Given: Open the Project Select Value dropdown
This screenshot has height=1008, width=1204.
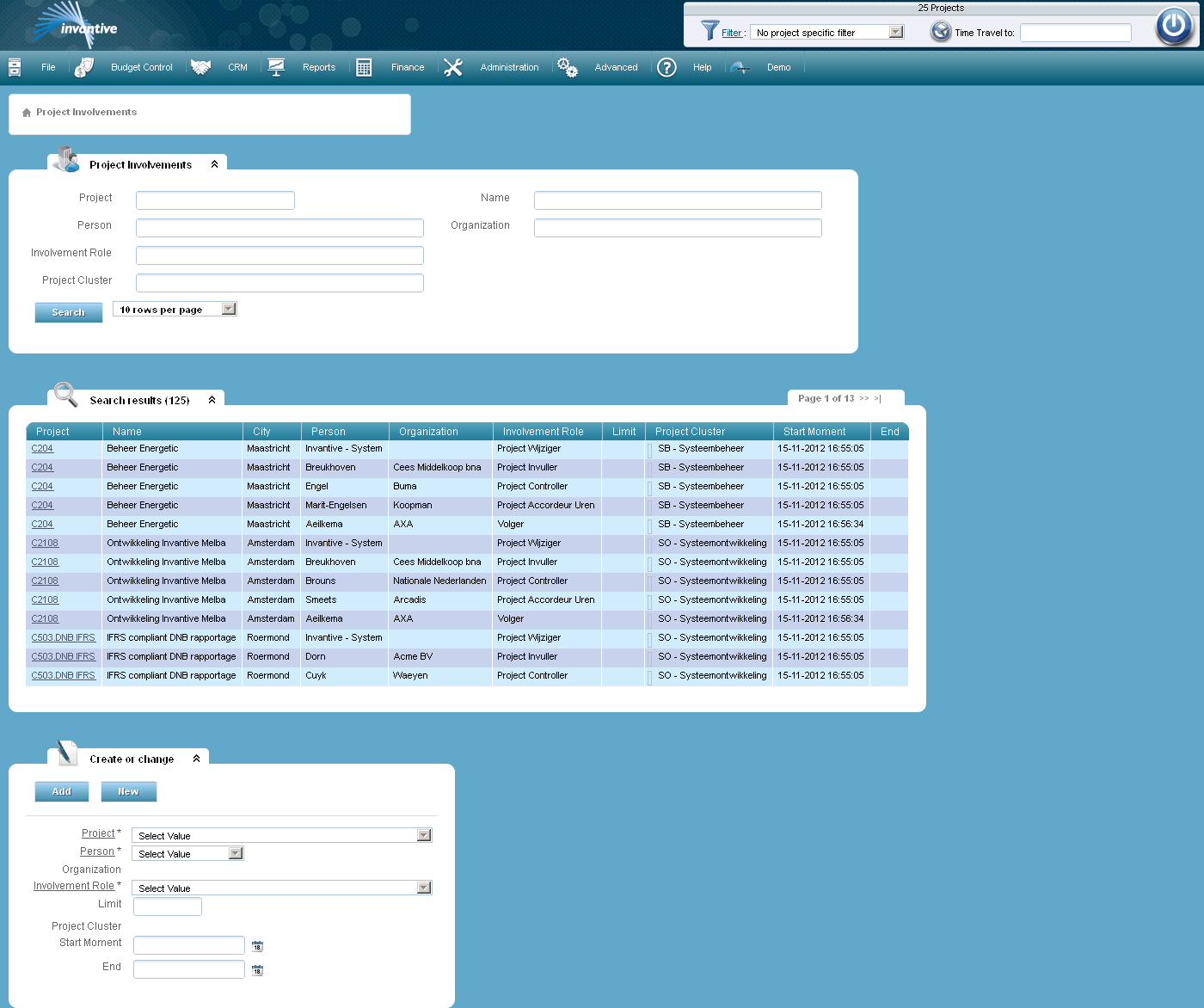Looking at the screenshot, I should [x=422, y=834].
